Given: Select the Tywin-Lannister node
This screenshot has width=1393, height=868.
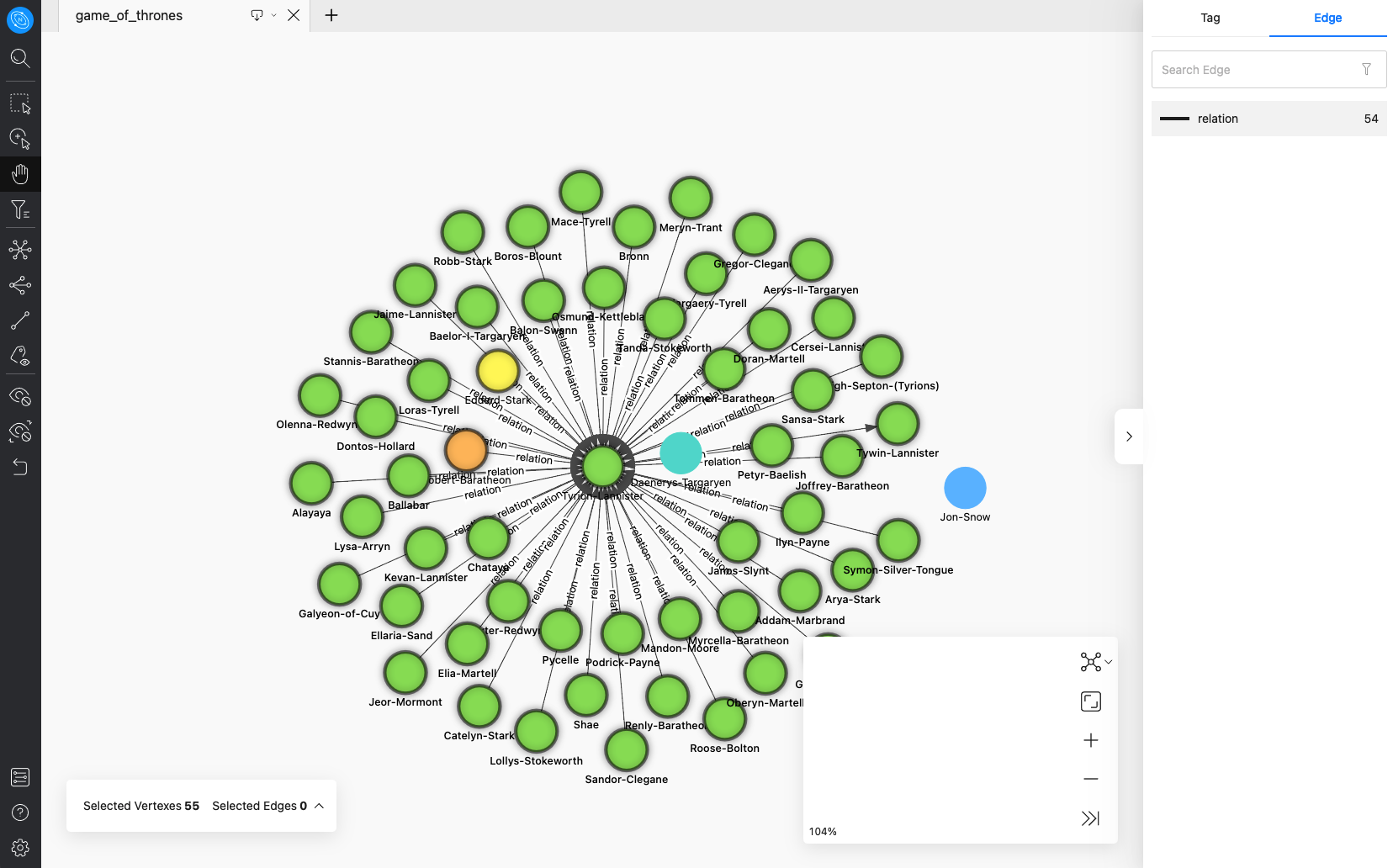Looking at the screenshot, I should click(x=898, y=424).
